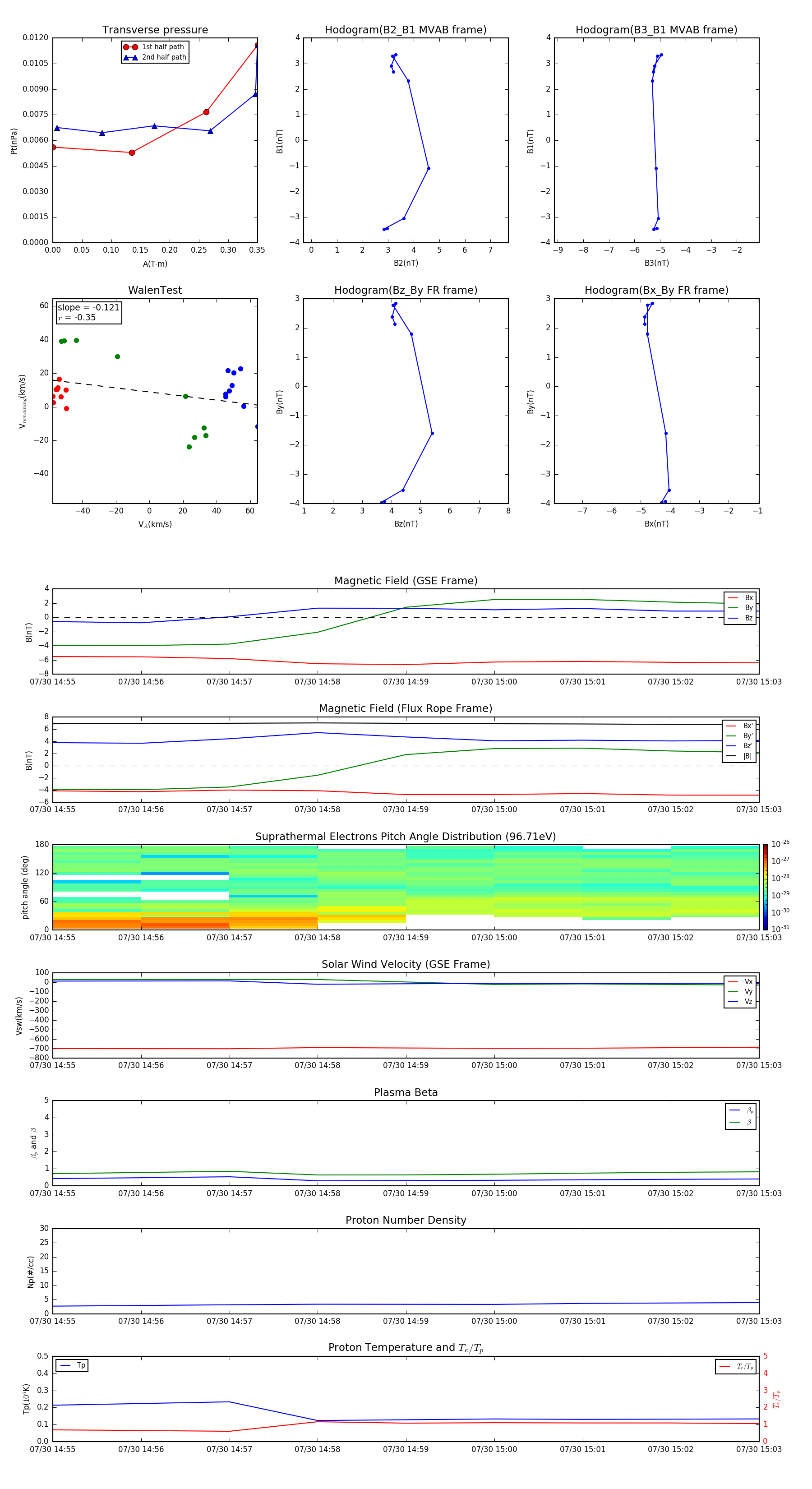Click the 'r = -0.35' annotation text
This screenshot has height=1489, width=812.
[x=77, y=318]
